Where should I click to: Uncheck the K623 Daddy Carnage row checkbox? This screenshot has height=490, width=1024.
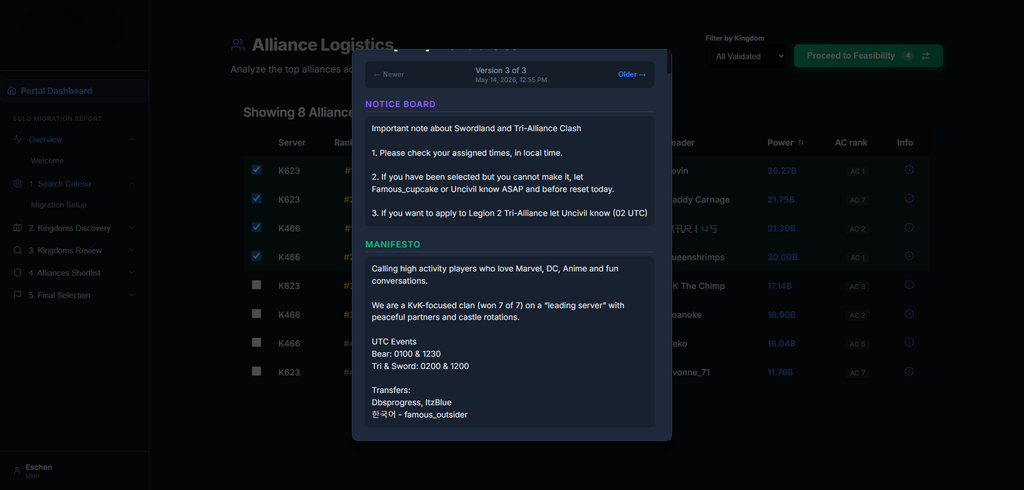pyautogui.click(x=257, y=199)
